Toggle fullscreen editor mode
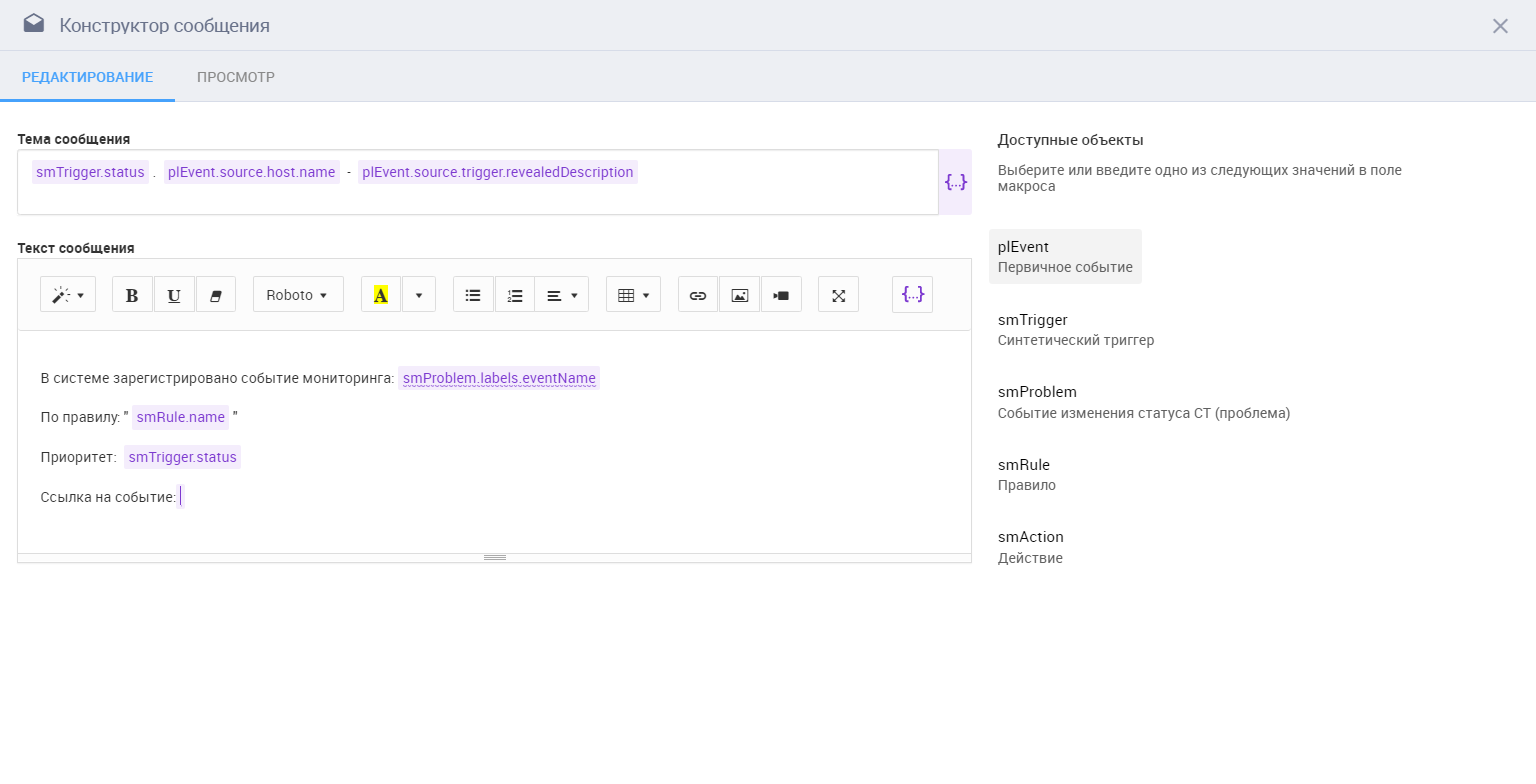Screen dimensions: 1536x784 click(x=838, y=295)
